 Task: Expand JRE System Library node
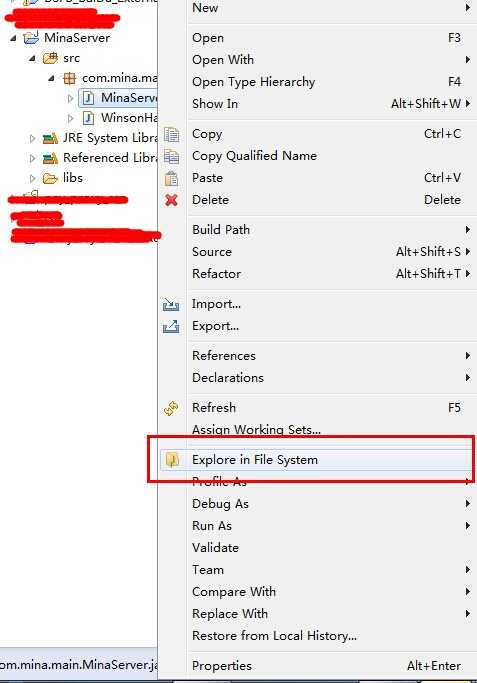click(x=32, y=139)
